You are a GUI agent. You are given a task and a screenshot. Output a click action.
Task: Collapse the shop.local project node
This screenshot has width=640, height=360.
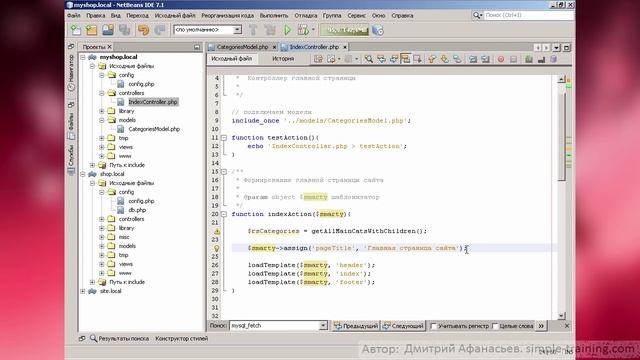pos(83,174)
